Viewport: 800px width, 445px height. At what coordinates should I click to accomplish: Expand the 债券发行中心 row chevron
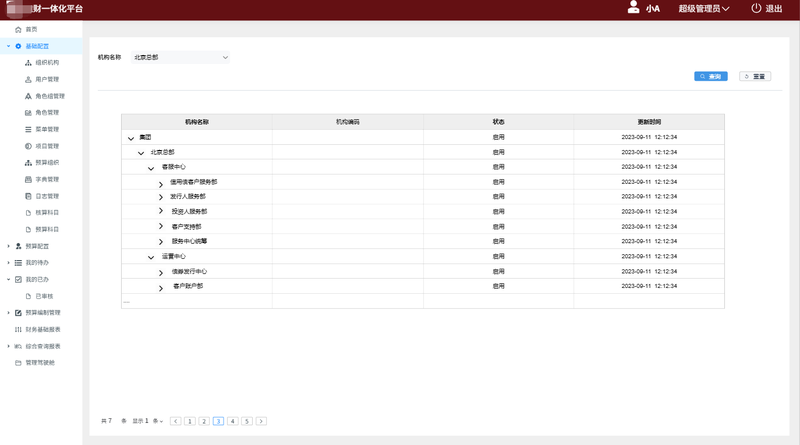pyautogui.click(x=161, y=273)
